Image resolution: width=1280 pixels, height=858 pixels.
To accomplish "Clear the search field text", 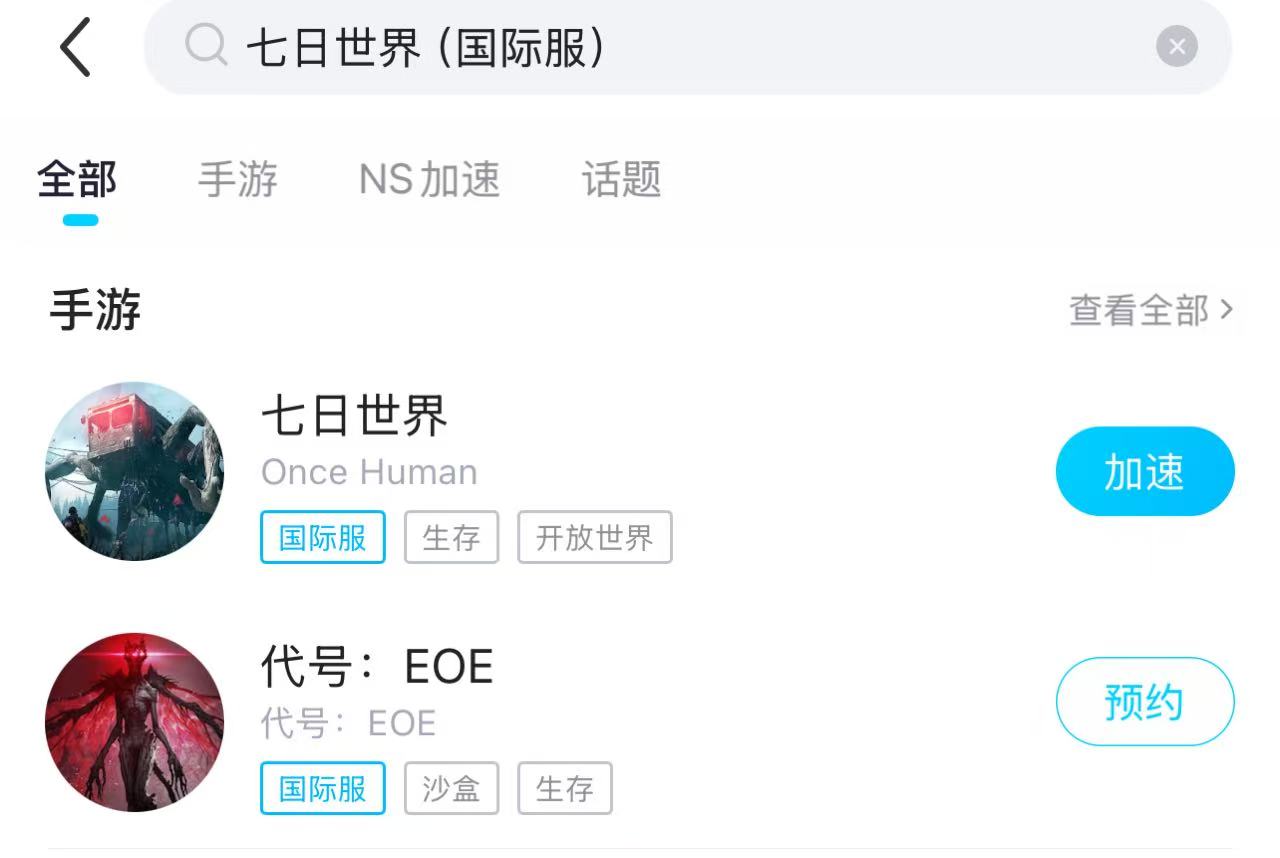I will pyautogui.click(x=1176, y=46).
